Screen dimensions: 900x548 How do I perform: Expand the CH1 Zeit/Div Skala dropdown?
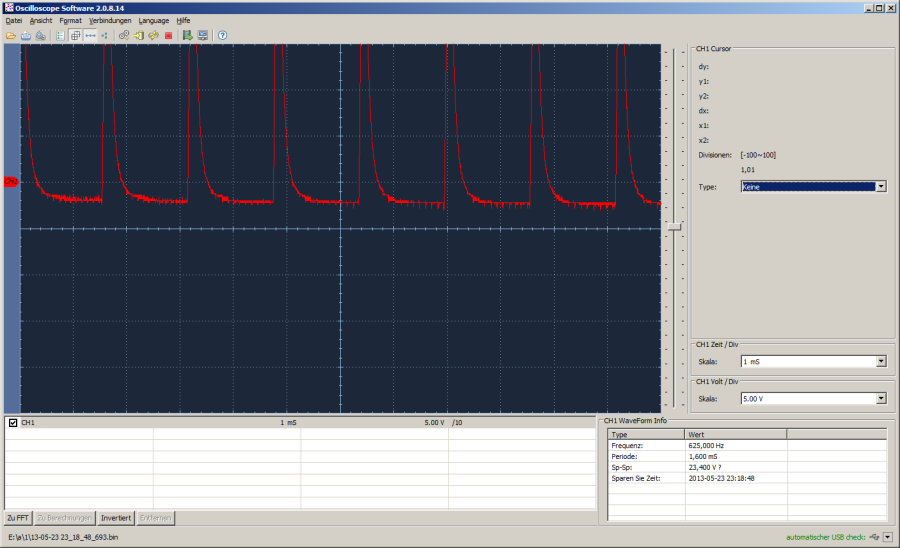(880, 361)
